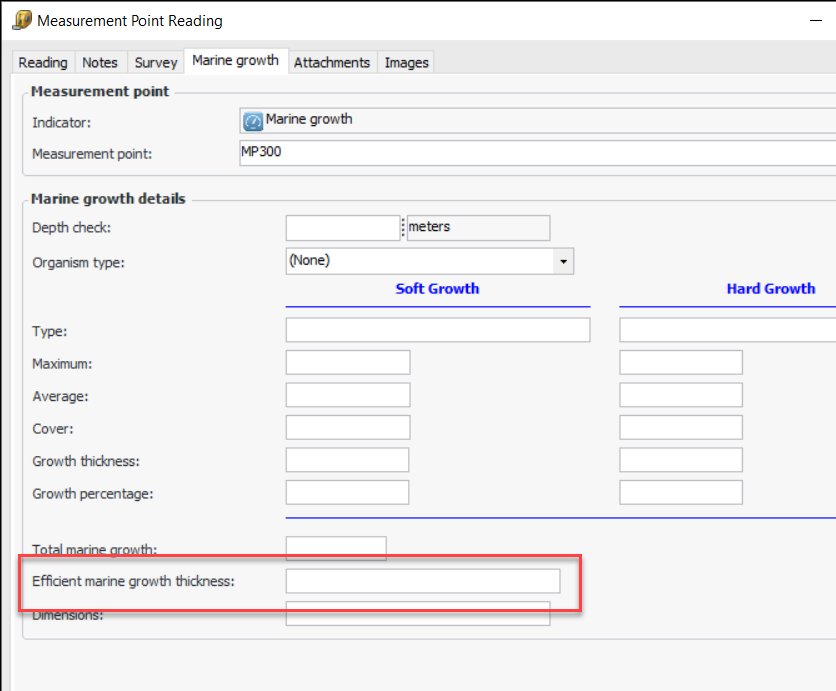Screen dimensions: 836x691
Task: Click Soft Growth thickness input box
Action: pos(347,460)
